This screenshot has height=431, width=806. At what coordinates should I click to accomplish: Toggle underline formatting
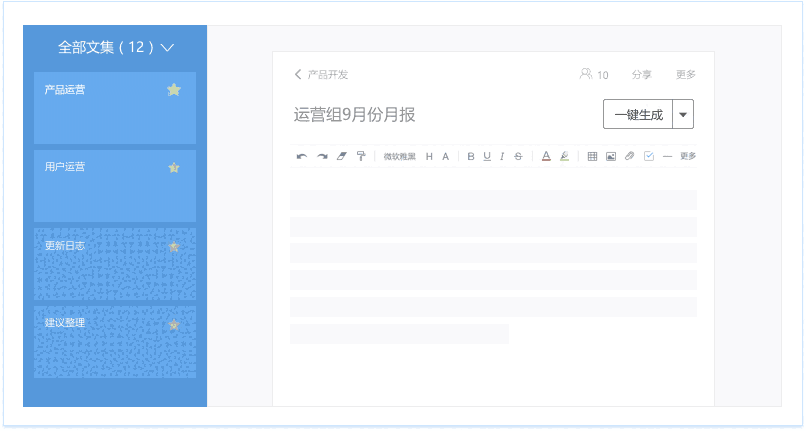coord(487,156)
